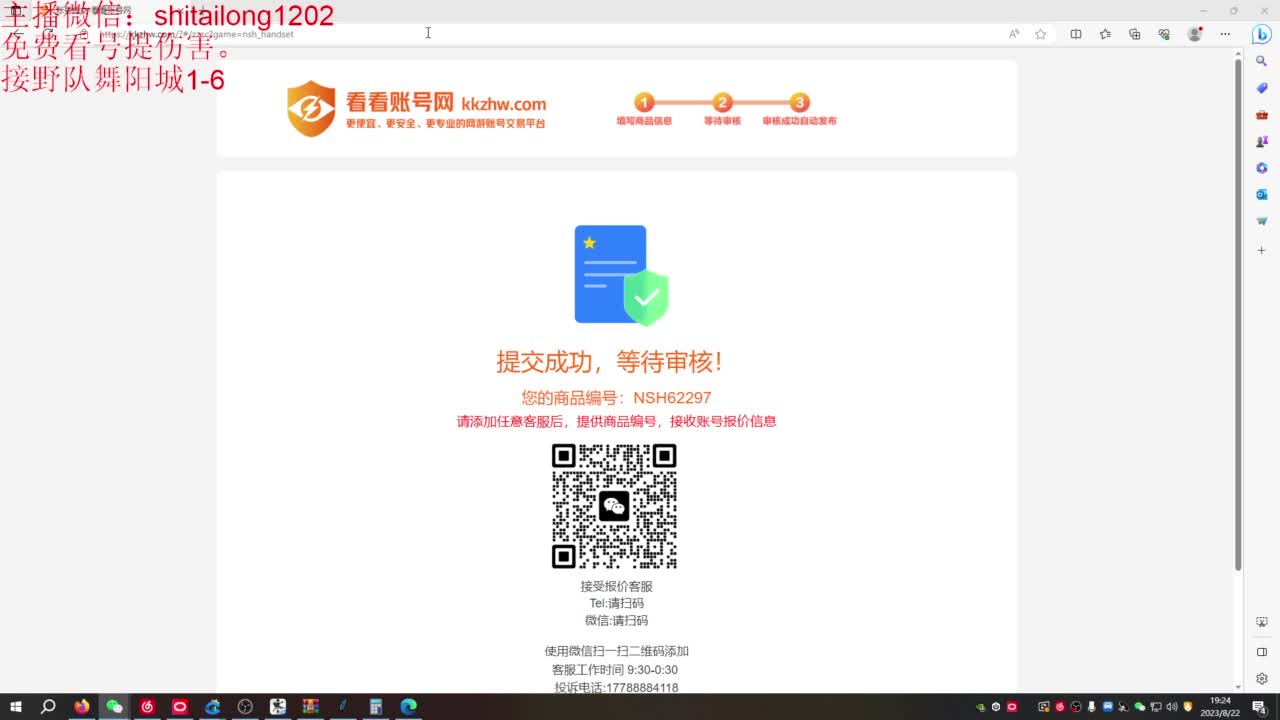1280x720 pixels.
Task: Click the complaint phone 17788884118
Action: 642,688
